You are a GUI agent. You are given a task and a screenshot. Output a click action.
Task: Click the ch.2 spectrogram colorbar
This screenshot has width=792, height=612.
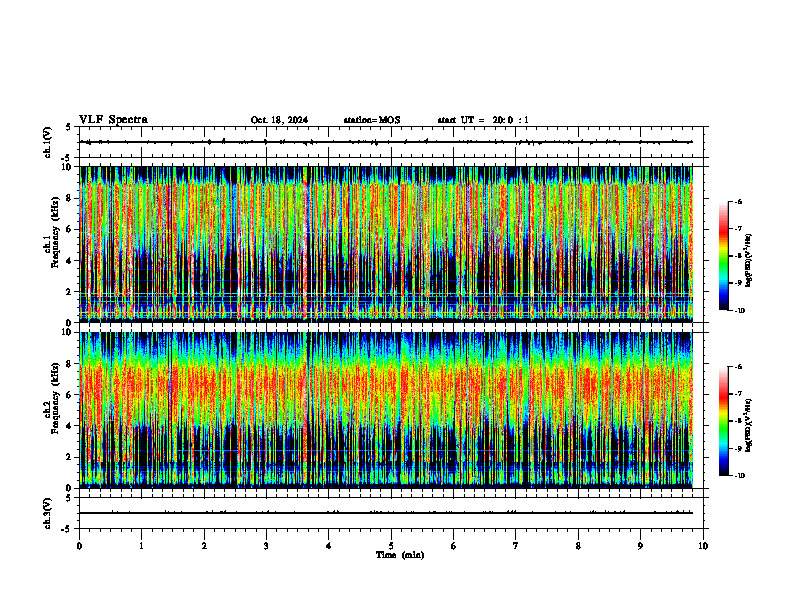point(723,421)
